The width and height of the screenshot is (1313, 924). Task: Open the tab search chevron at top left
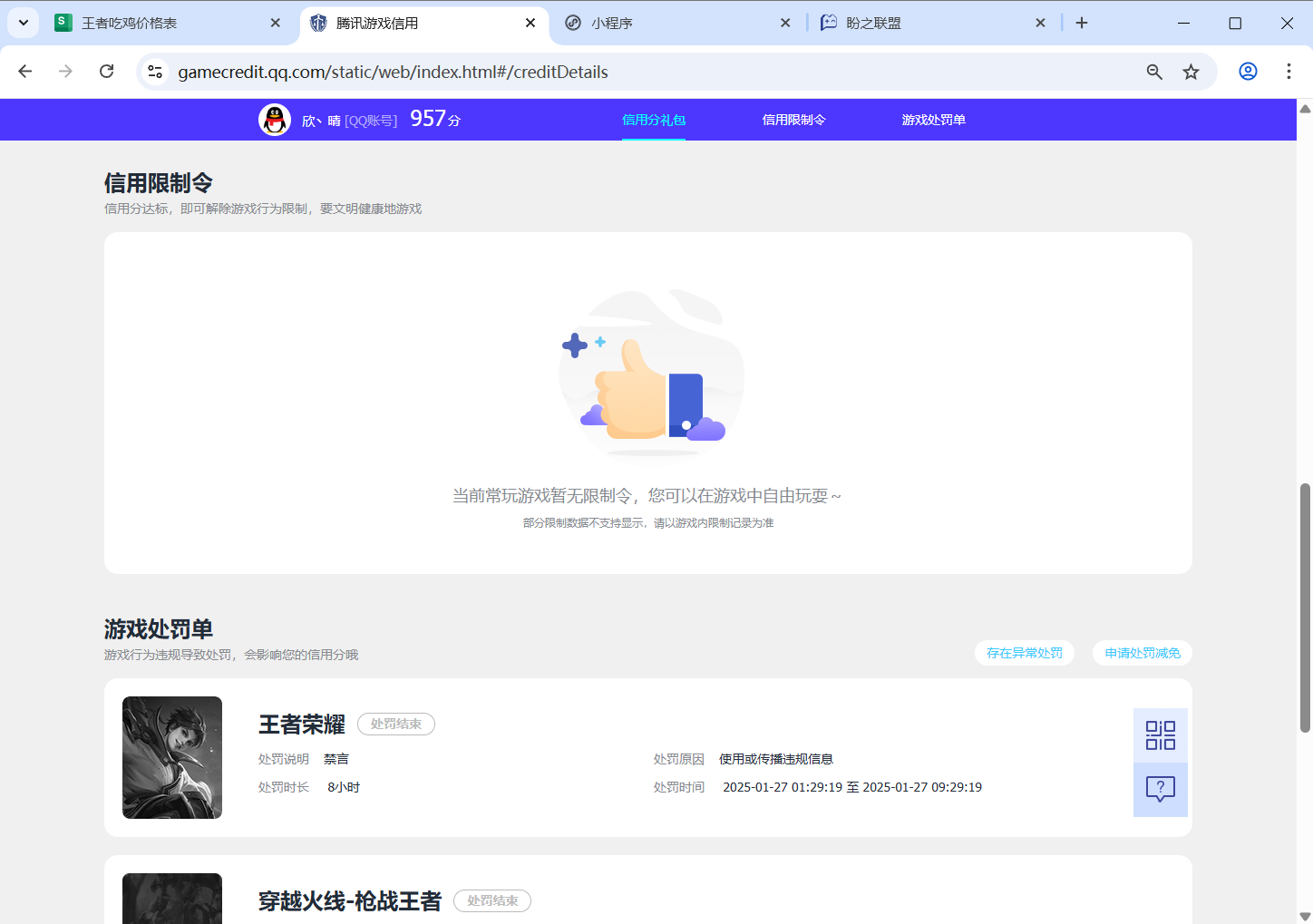click(x=23, y=23)
